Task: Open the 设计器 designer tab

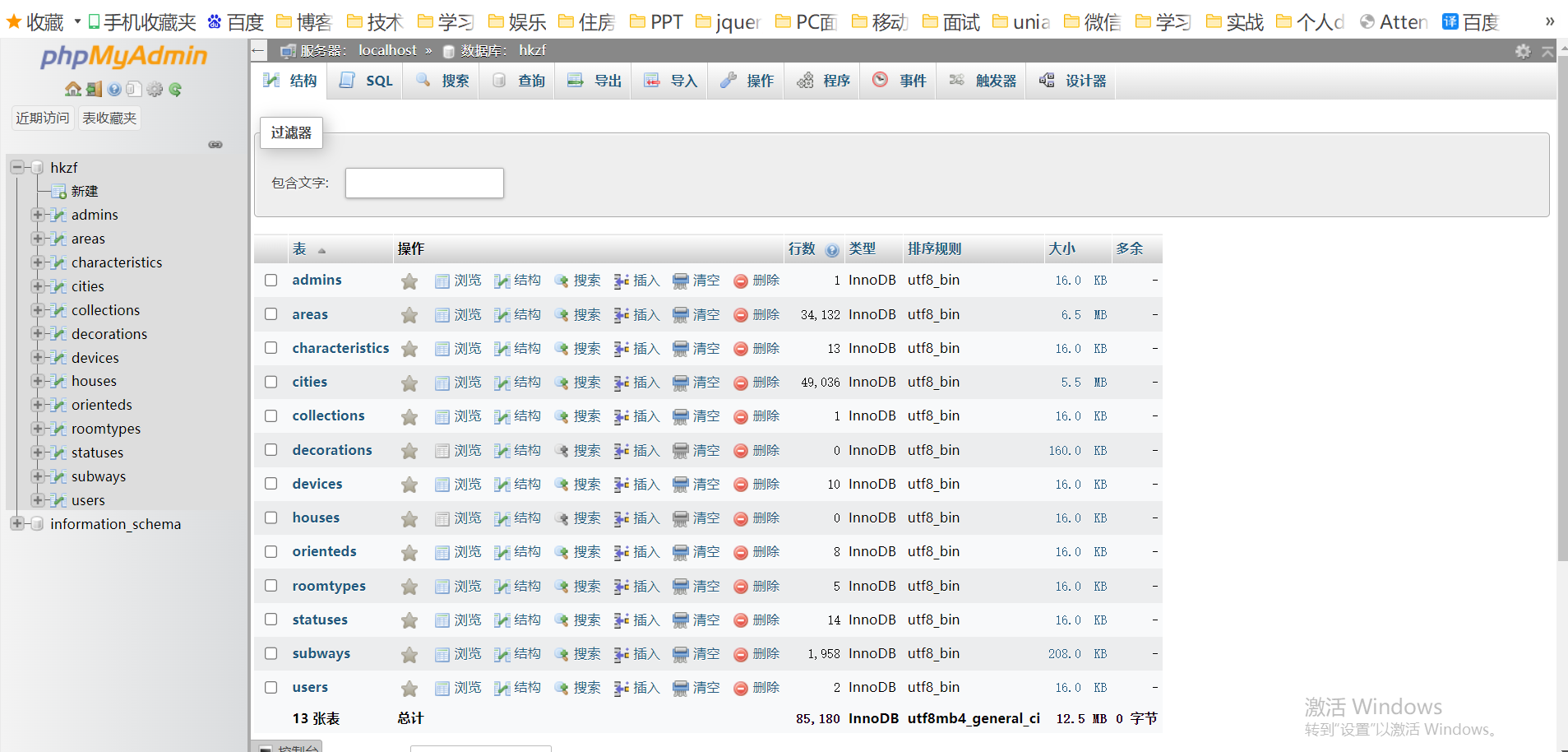Action: tap(1072, 81)
